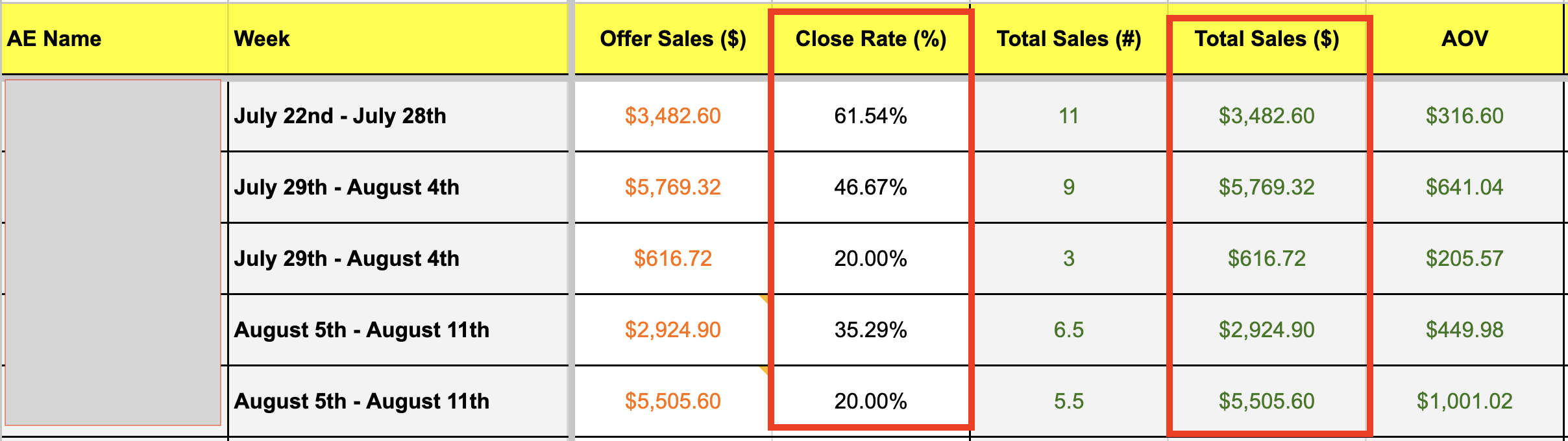Click the $316.60 AOV cell
Screen dimensions: 1568x441
(1464, 116)
